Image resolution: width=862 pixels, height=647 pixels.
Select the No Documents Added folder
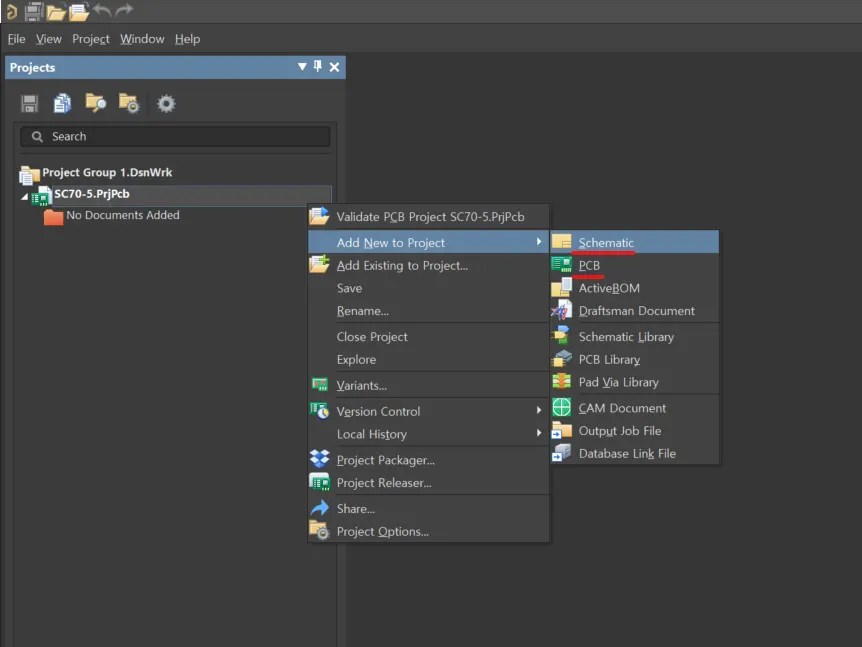(x=120, y=215)
